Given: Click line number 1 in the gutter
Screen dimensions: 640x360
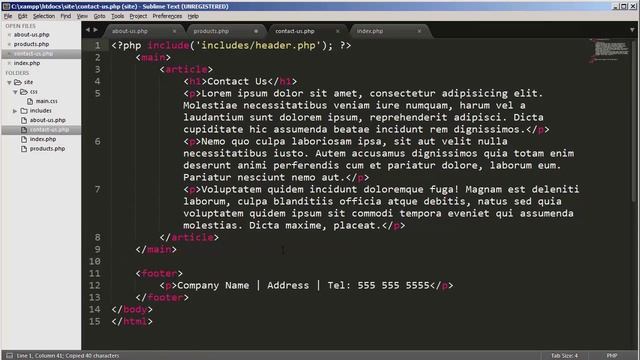Looking at the screenshot, I should (98, 45).
